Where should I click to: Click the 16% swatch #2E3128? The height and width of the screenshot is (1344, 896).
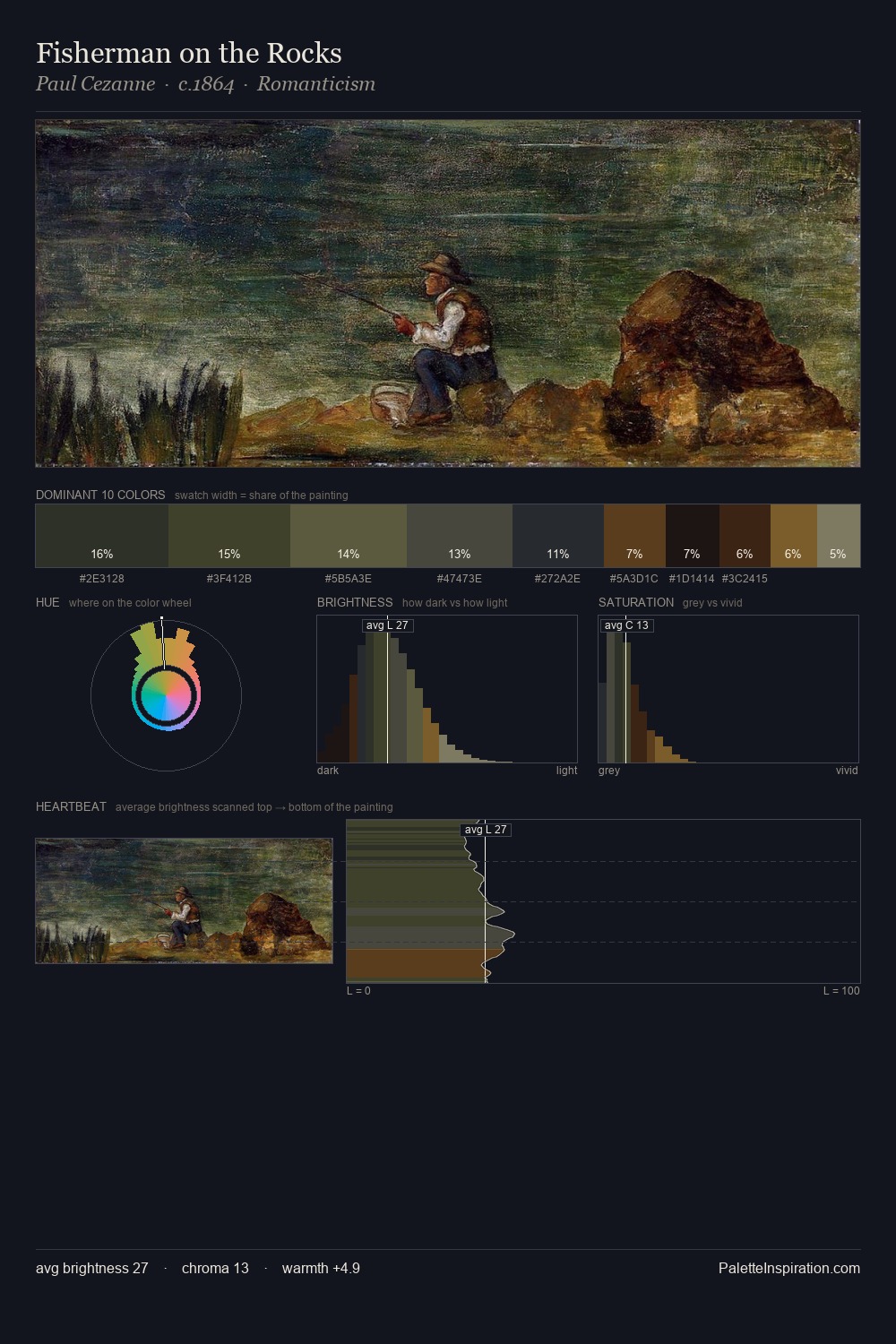pyautogui.click(x=102, y=536)
